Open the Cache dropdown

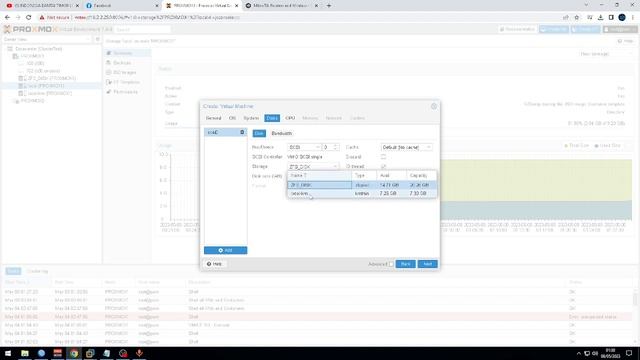[x=406, y=147]
